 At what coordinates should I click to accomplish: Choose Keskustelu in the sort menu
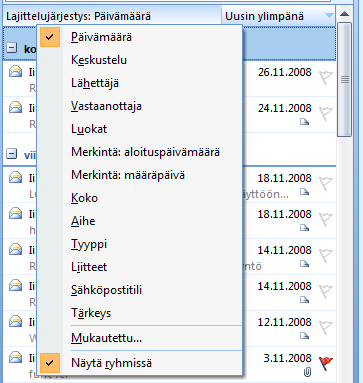point(139,60)
